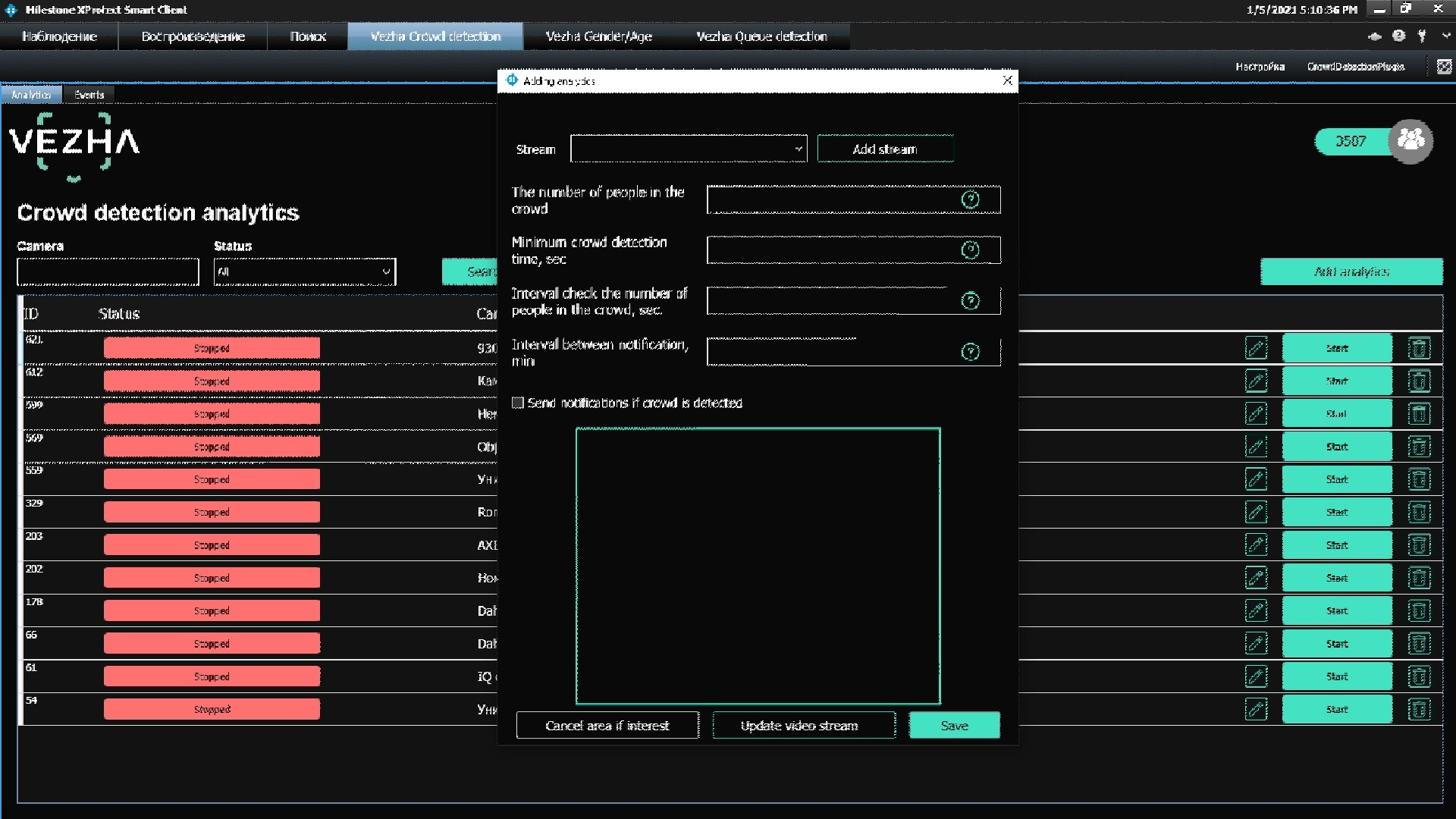Click the edit pencil icon for row 559
Image resolution: width=1456 pixels, height=819 pixels.
1256,479
